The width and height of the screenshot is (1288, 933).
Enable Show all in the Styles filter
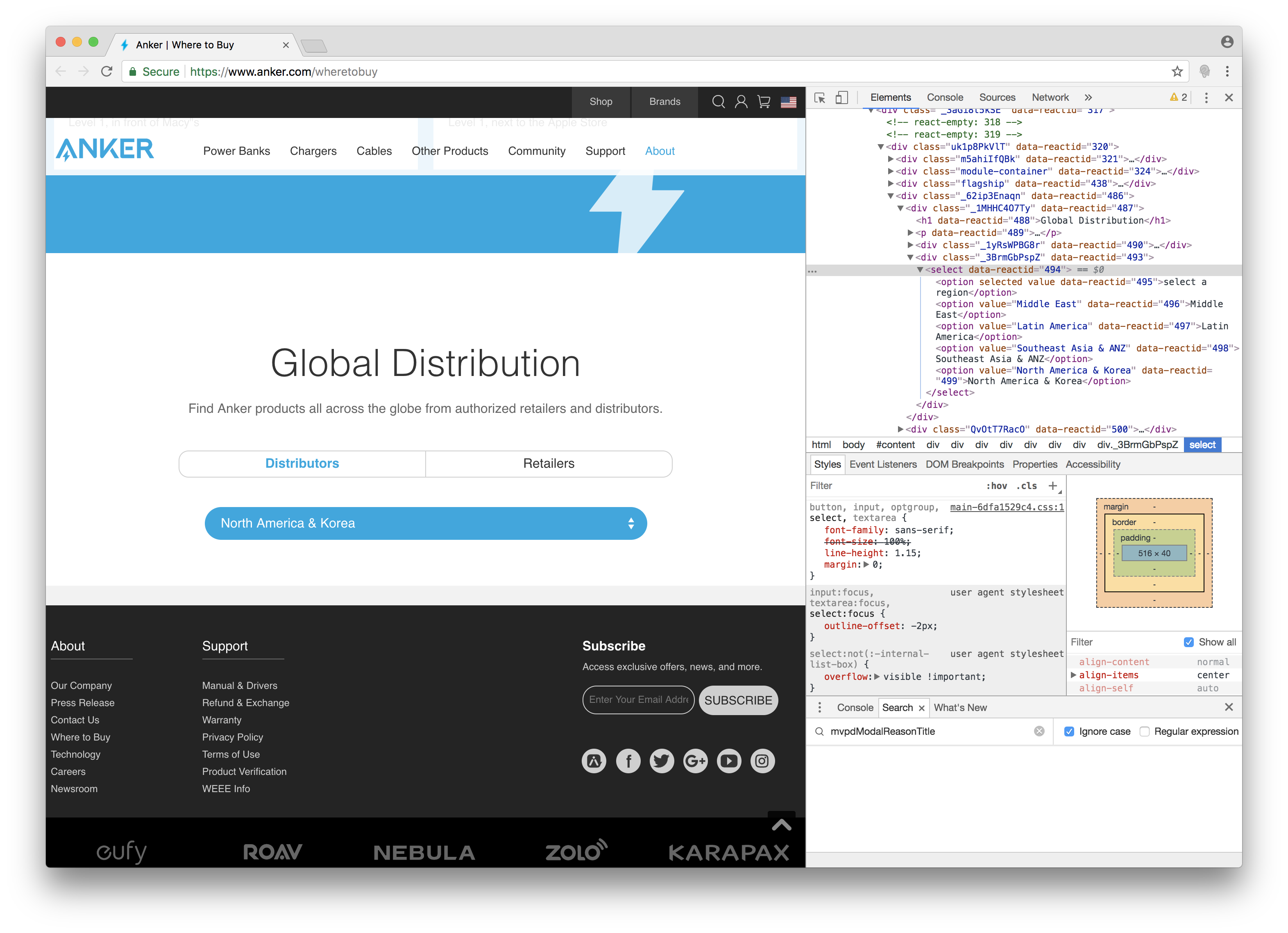(x=1188, y=642)
